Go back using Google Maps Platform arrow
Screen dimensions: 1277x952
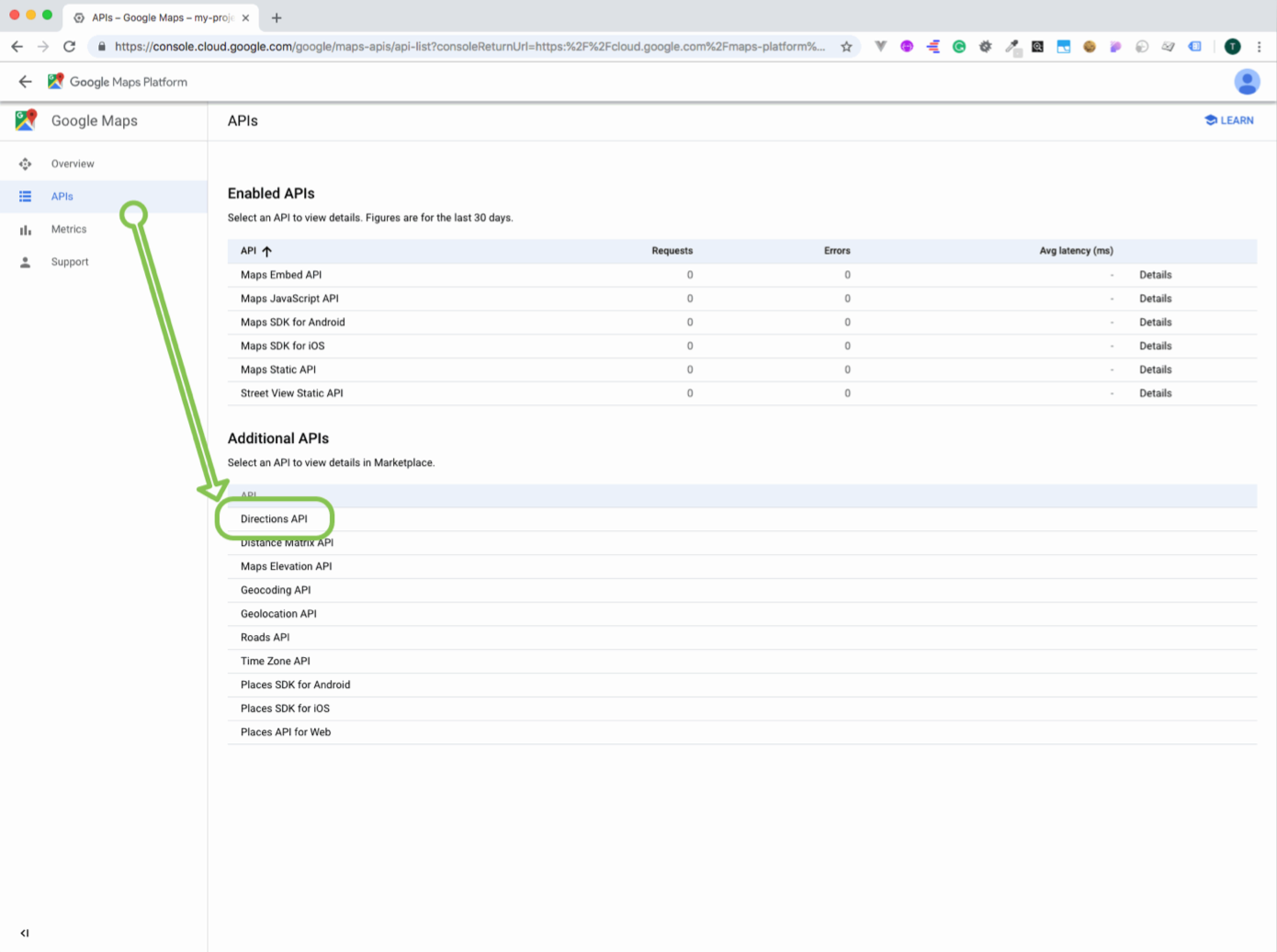(25, 82)
